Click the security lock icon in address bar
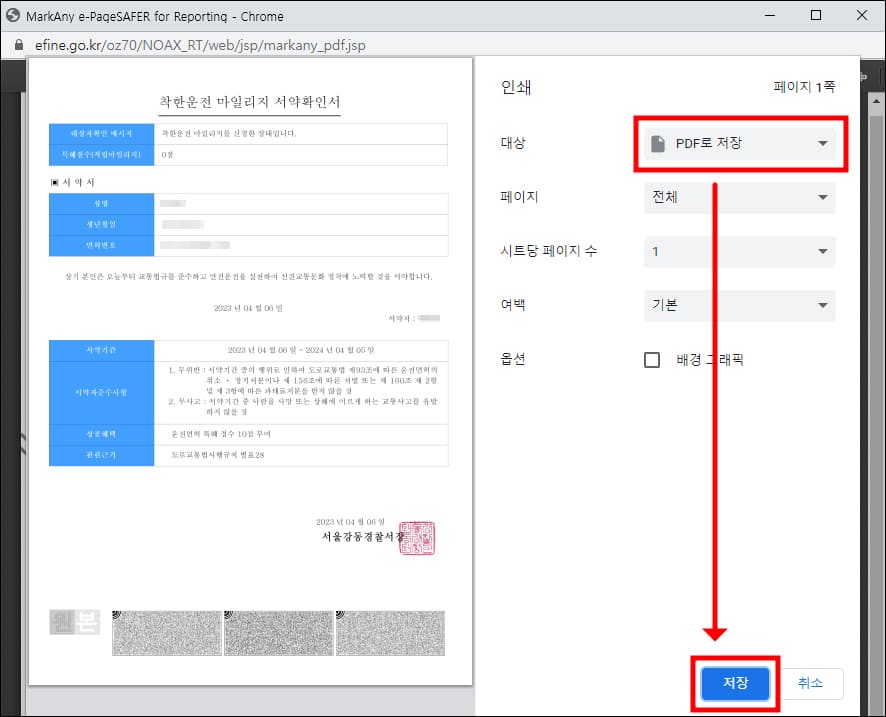Image resolution: width=886 pixels, height=717 pixels. tap(18, 45)
